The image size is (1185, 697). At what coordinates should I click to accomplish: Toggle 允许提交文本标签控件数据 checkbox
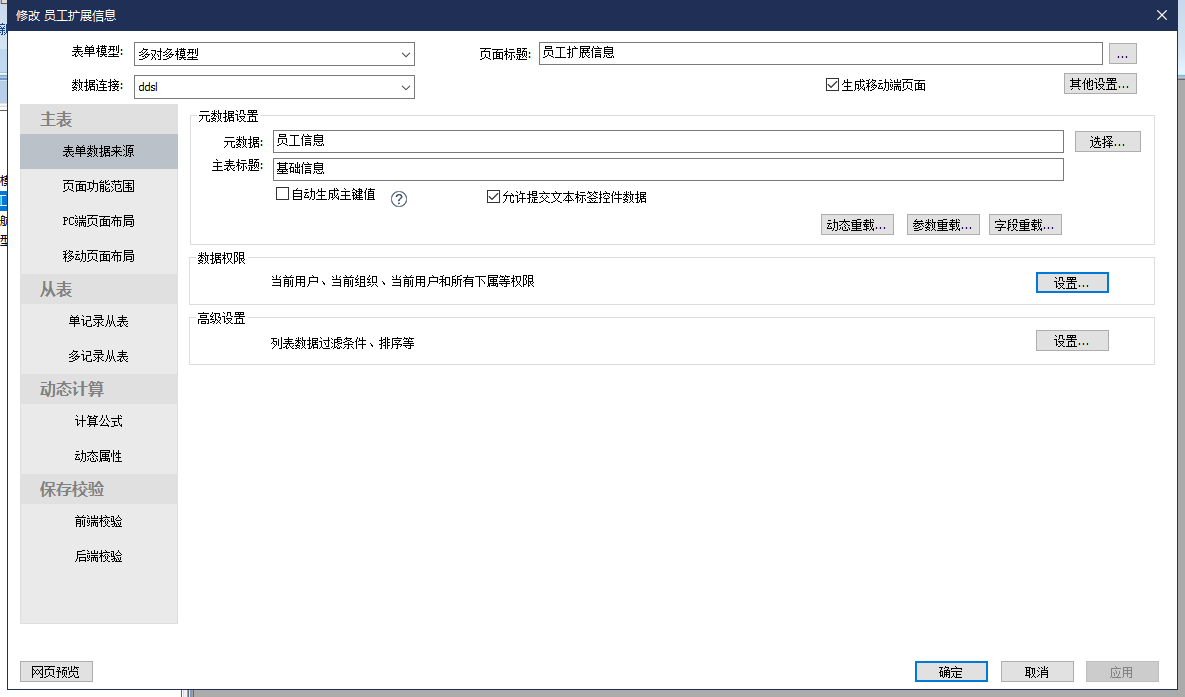[493, 197]
